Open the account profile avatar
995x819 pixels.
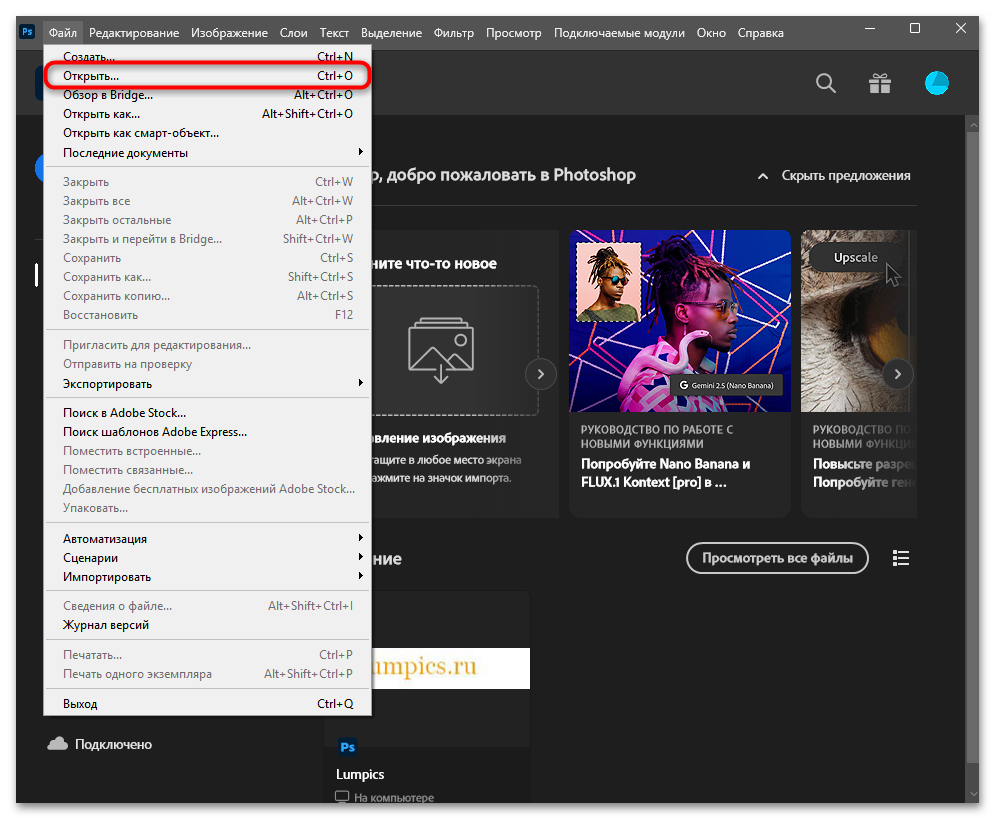click(x=936, y=83)
